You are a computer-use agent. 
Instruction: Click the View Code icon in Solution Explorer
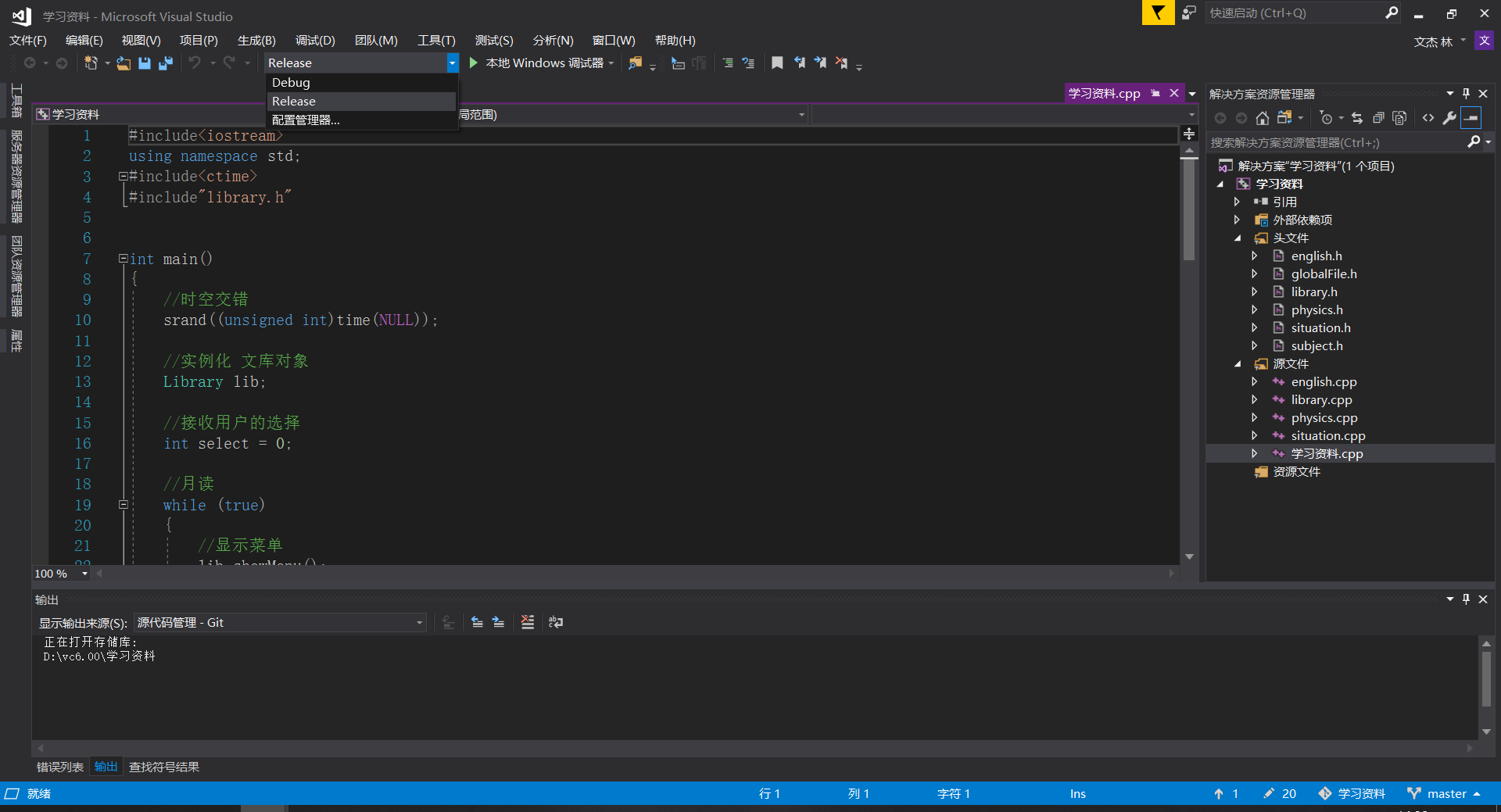click(1428, 118)
